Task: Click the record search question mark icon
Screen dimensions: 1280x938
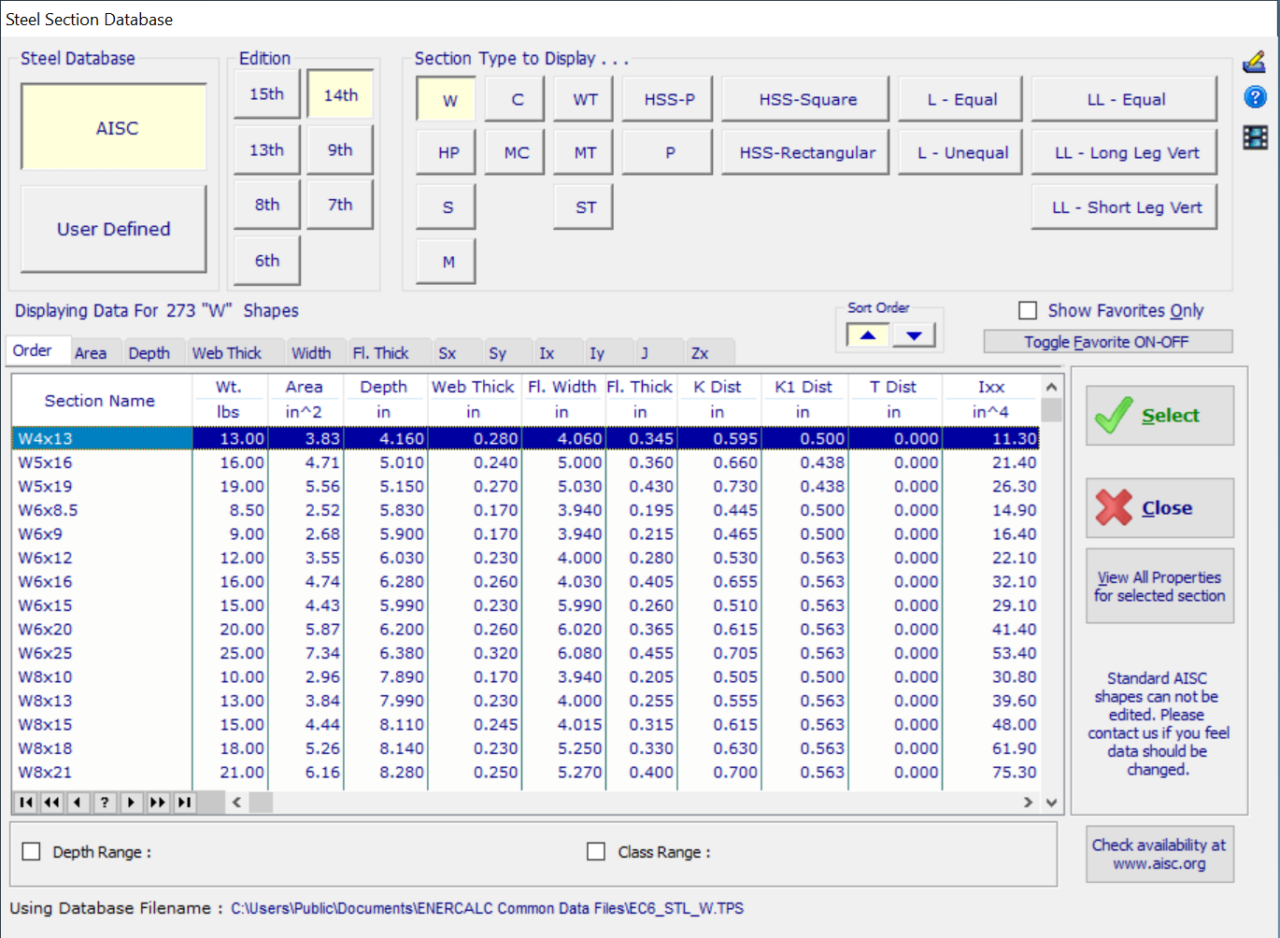Action: 104,802
